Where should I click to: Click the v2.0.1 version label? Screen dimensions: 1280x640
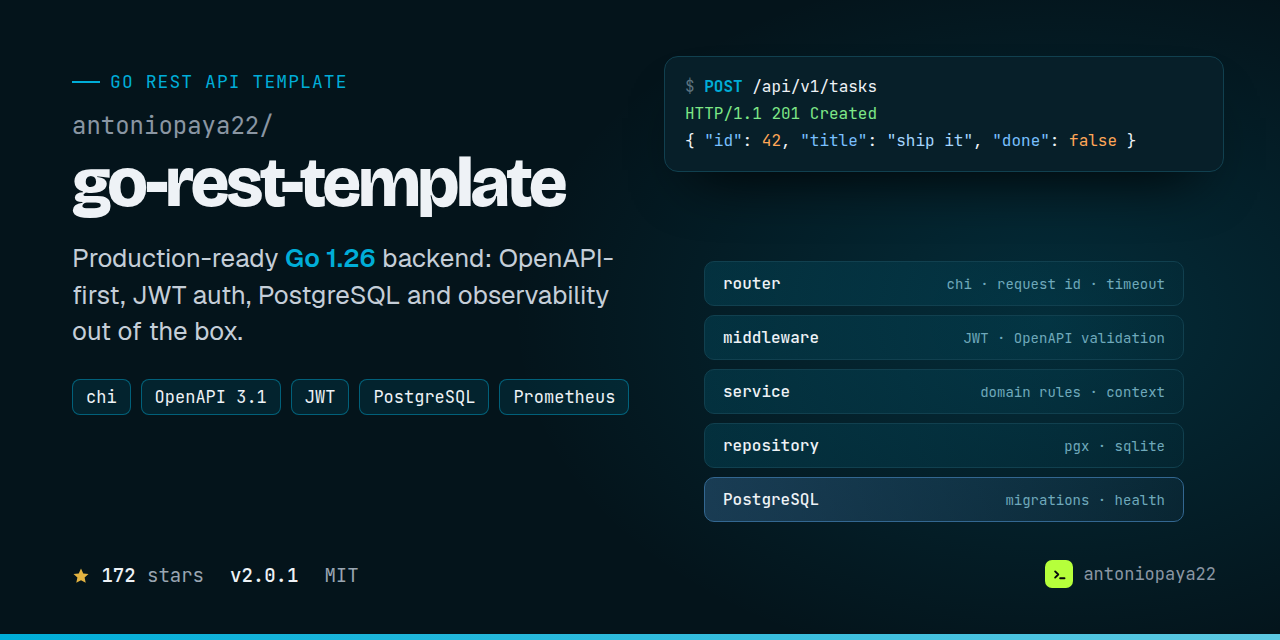coord(264,576)
